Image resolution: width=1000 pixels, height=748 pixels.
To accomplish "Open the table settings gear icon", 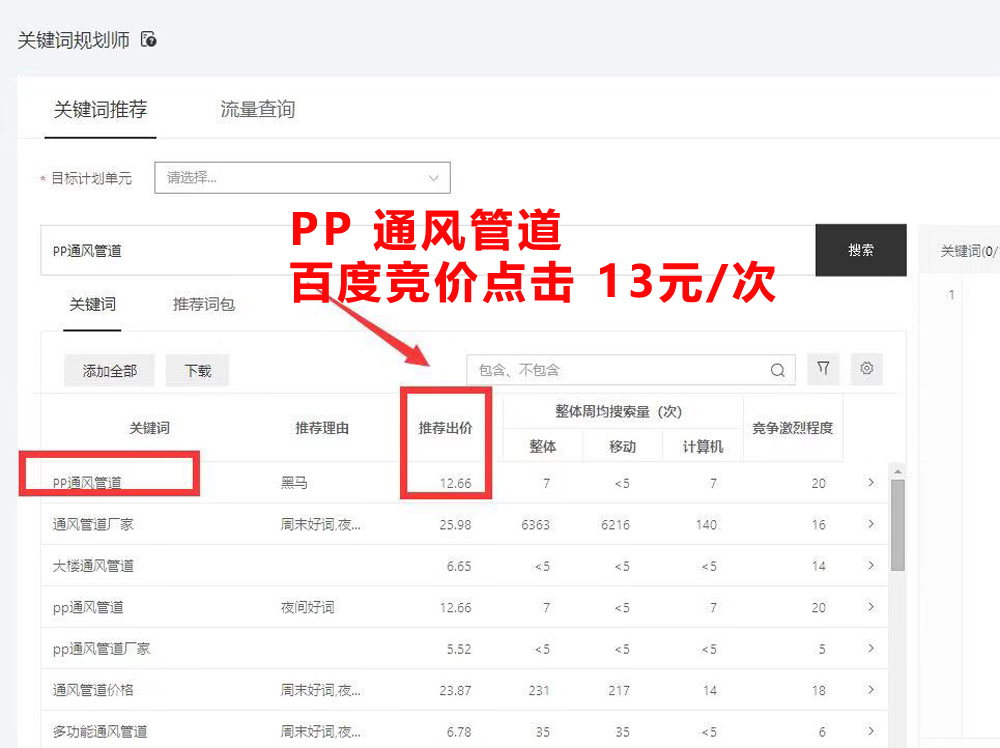I will [866, 369].
